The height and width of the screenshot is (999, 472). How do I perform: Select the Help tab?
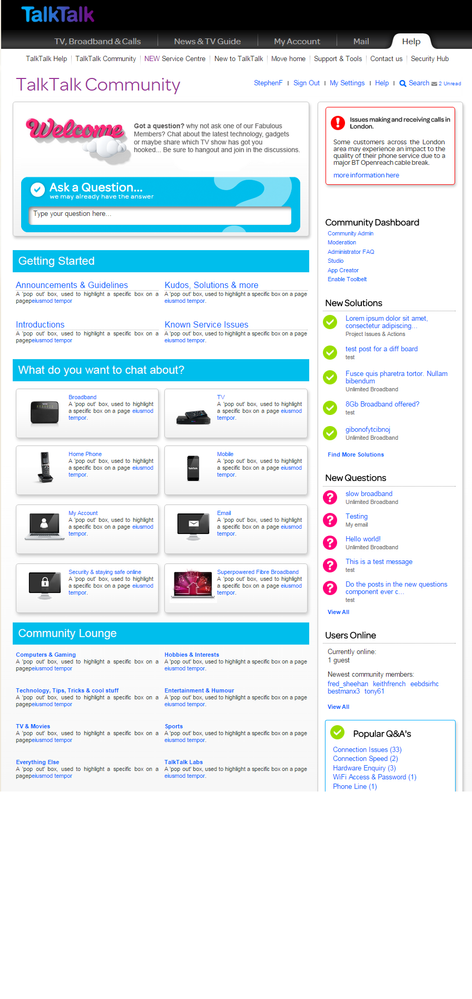(x=411, y=41)
